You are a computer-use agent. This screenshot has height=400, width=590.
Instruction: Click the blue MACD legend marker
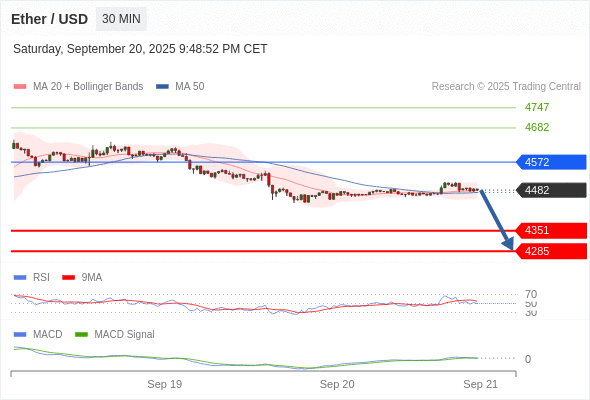pyautogui.click(x=20, y=334)
